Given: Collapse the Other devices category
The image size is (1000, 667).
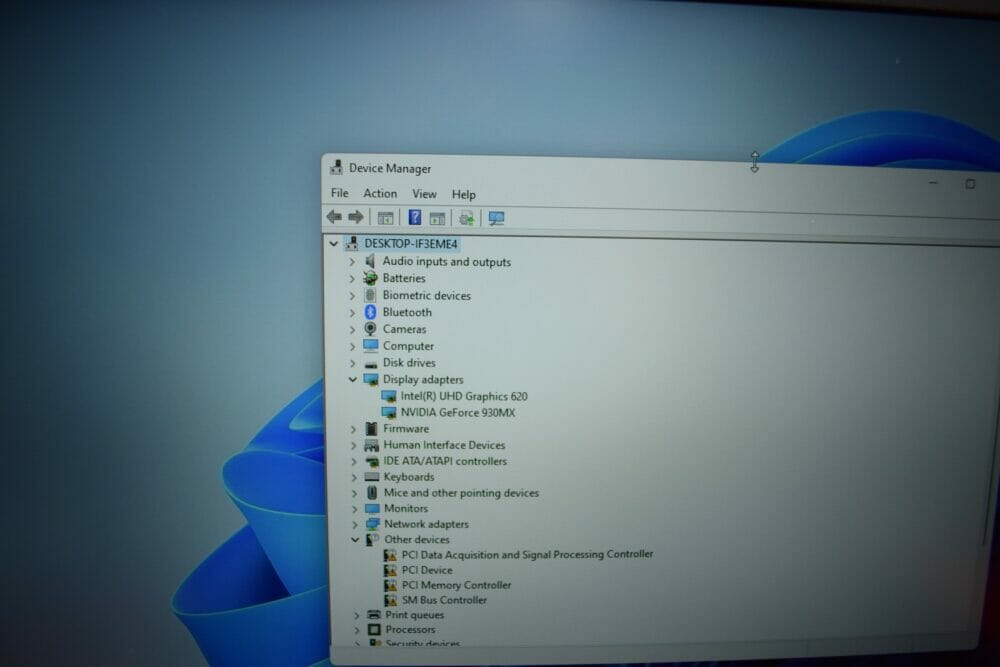Looking at the screenshot, I should click(355, 539).
